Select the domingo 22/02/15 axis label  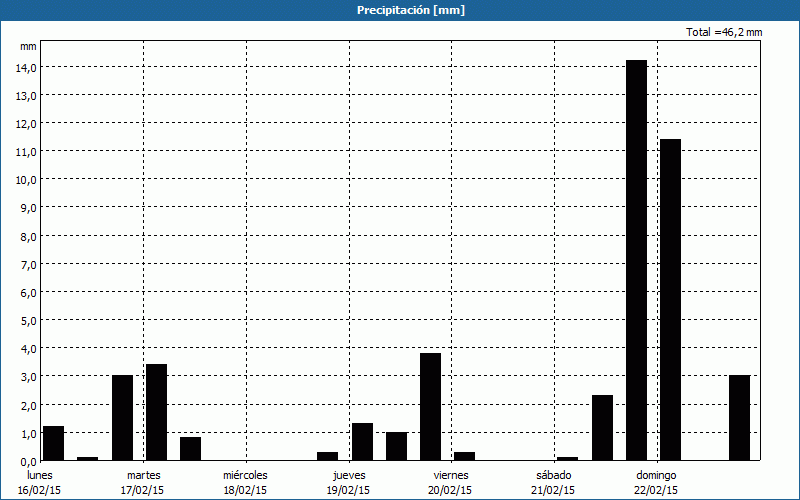[657, 482]
